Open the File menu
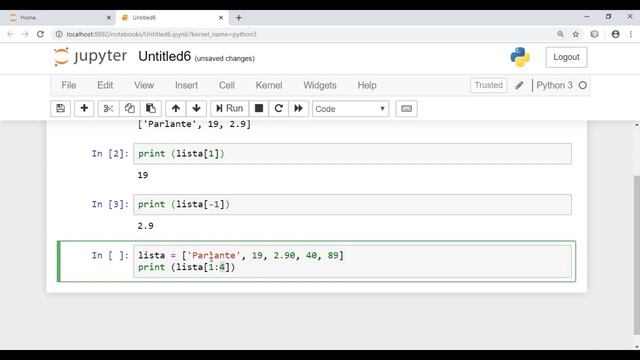This screenshot has width=640, height=360. tap(69, 85)
